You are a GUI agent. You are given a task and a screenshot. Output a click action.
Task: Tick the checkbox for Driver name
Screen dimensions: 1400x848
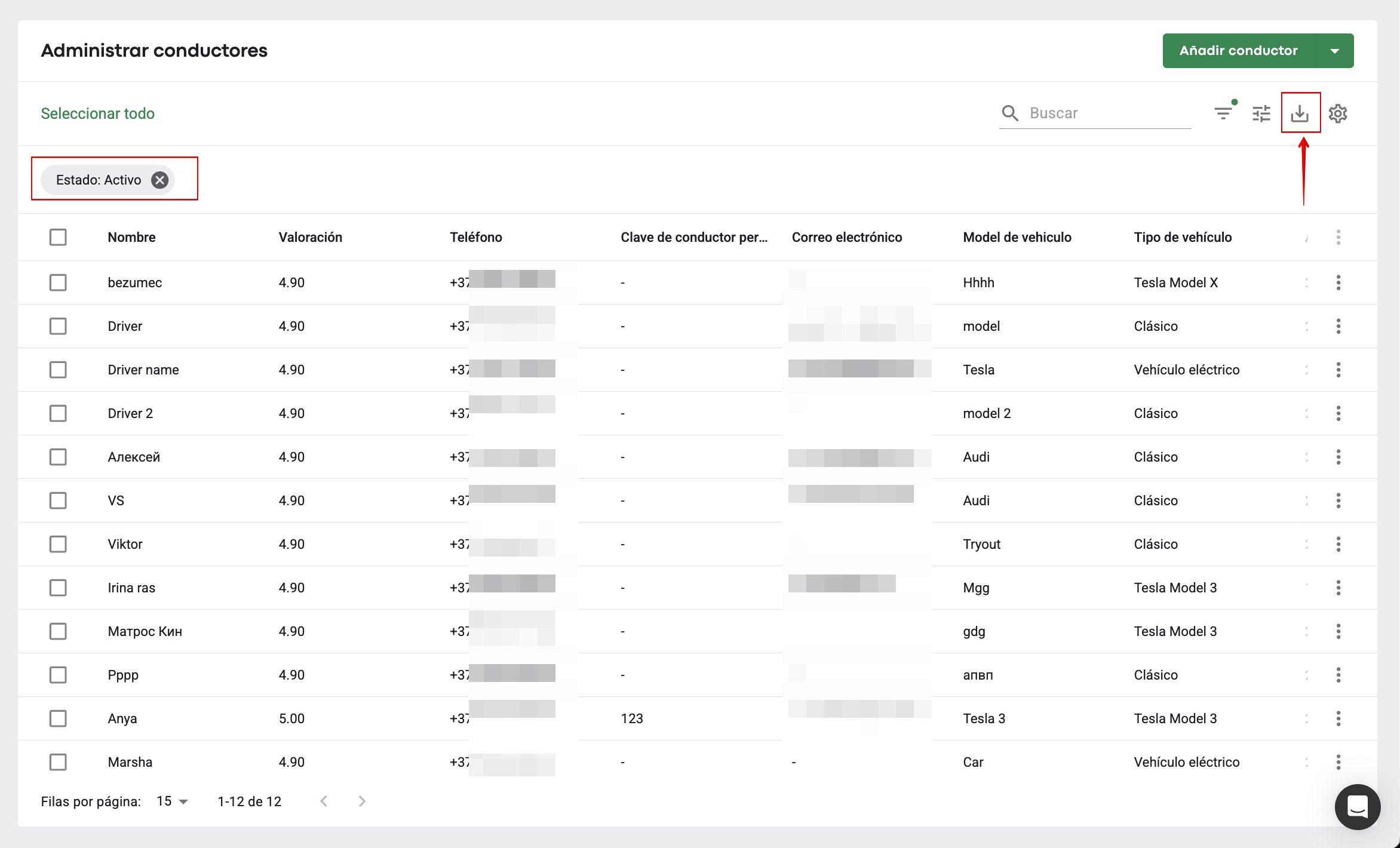coord(58,370)
